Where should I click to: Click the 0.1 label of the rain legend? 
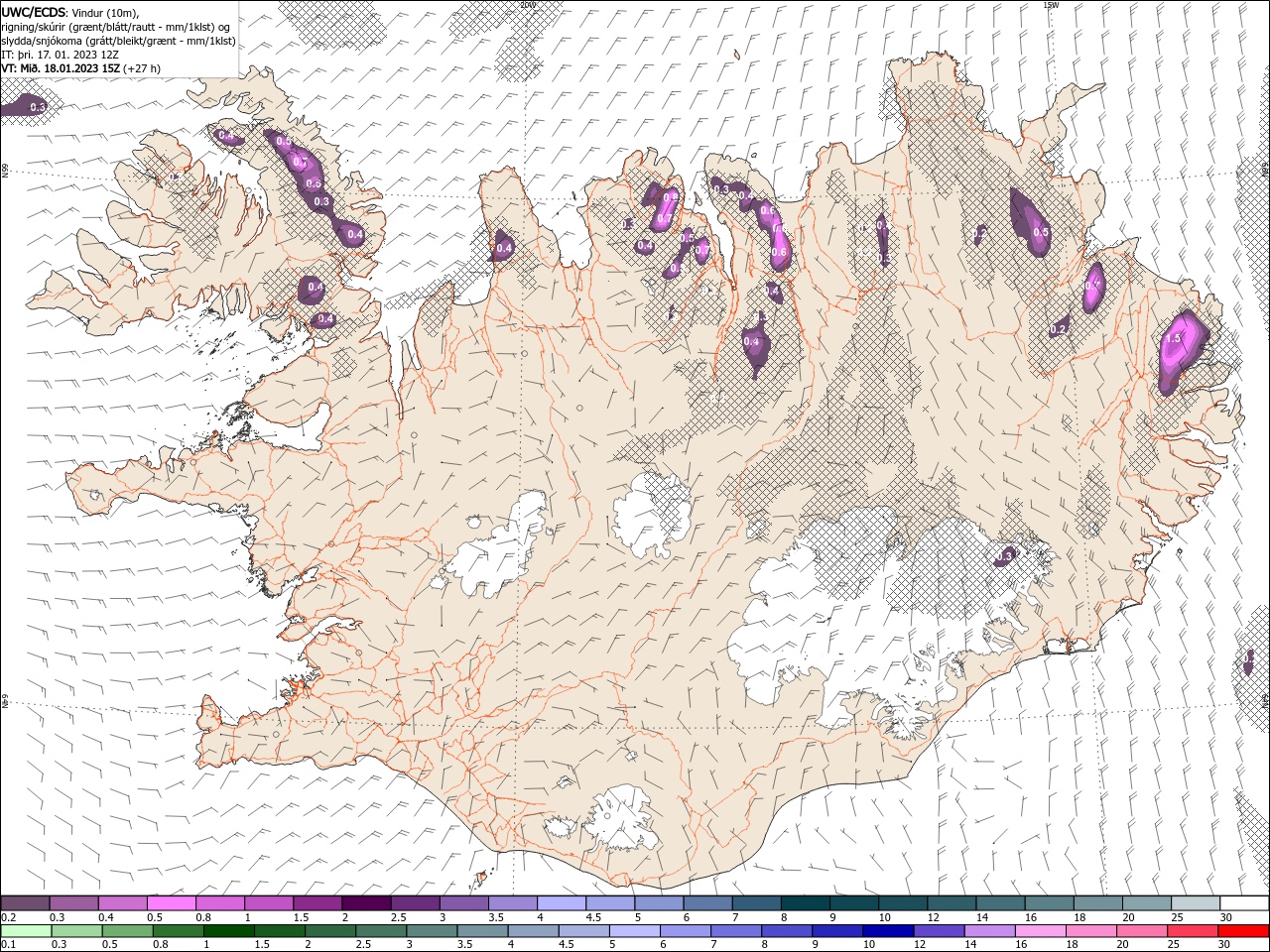click(8, 944)
